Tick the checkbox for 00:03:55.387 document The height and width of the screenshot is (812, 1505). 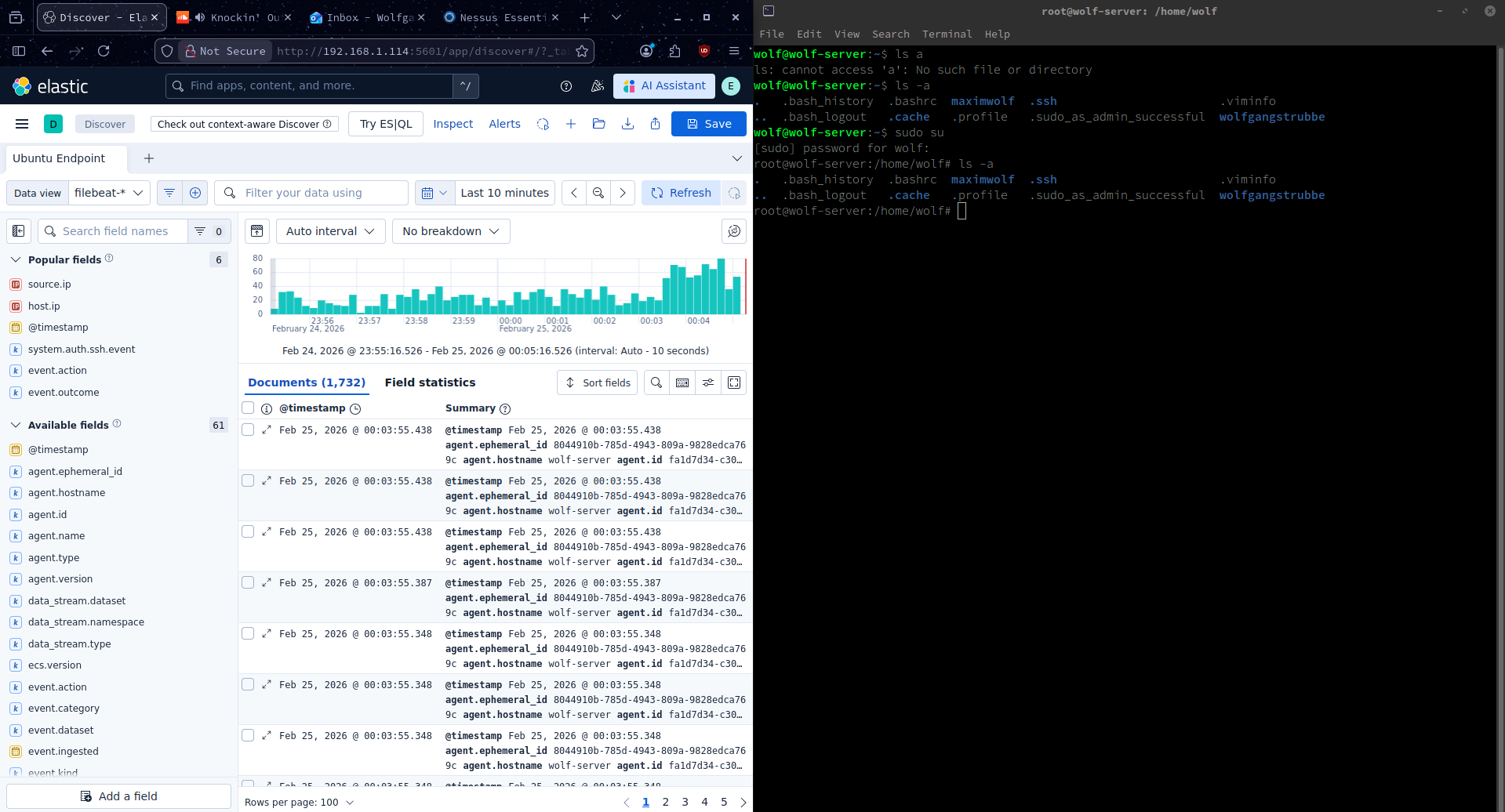(248, 582)
